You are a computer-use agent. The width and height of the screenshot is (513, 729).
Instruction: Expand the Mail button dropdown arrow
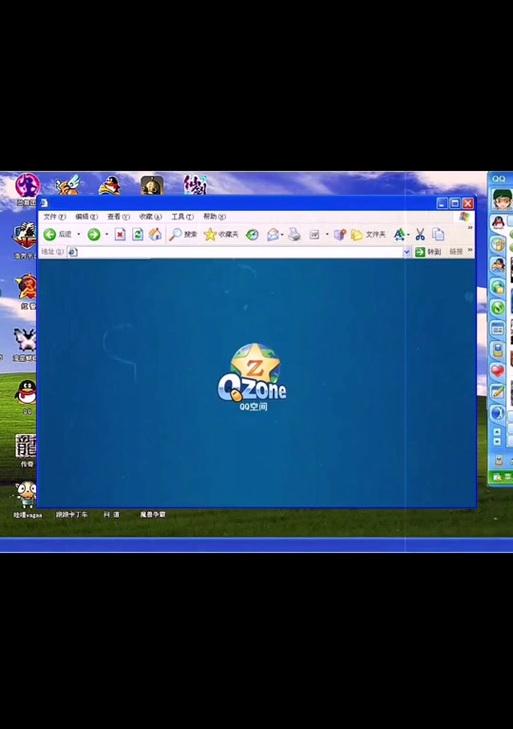tap(282, 235)
